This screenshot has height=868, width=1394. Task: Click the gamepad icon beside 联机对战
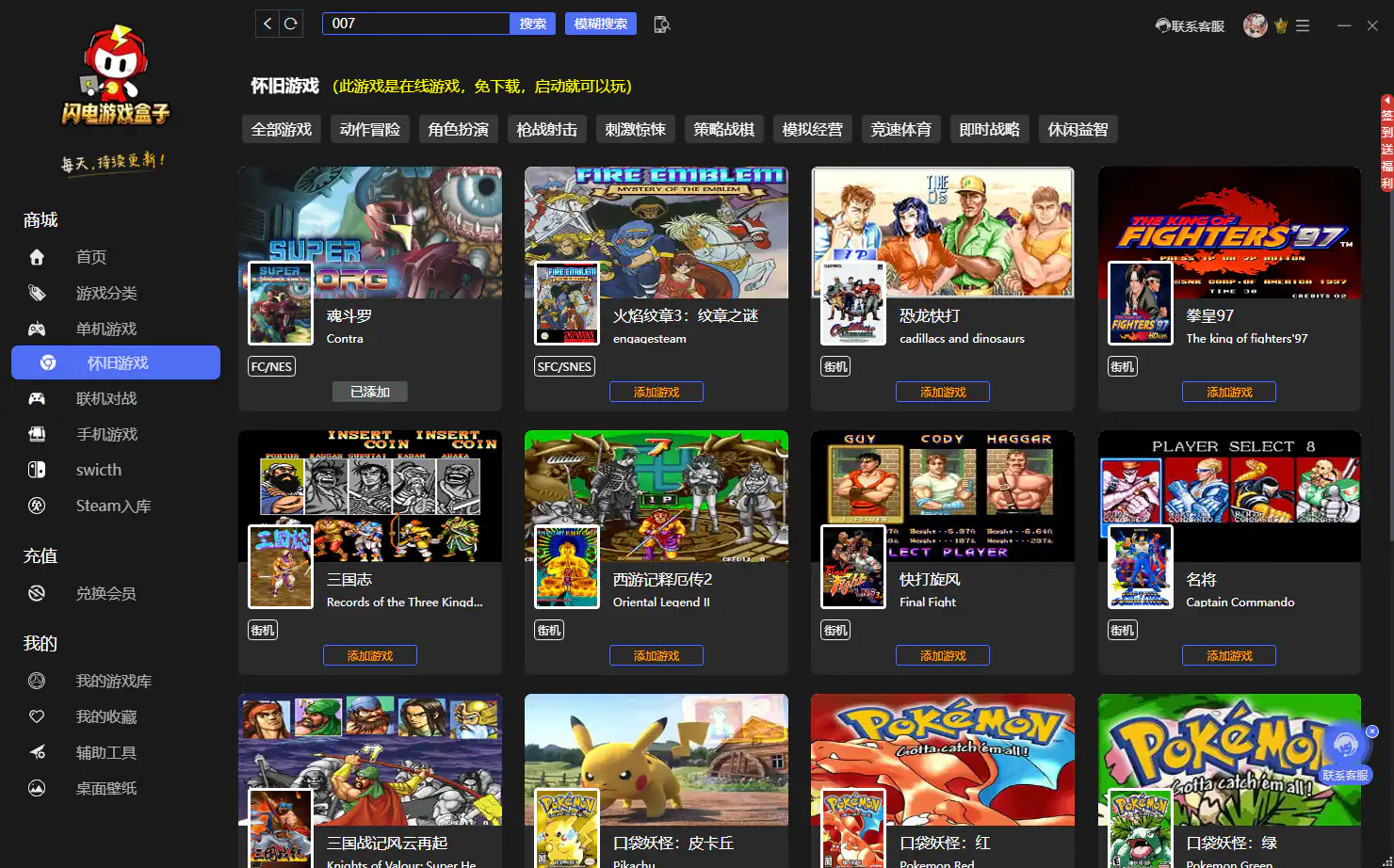point(37,399)
